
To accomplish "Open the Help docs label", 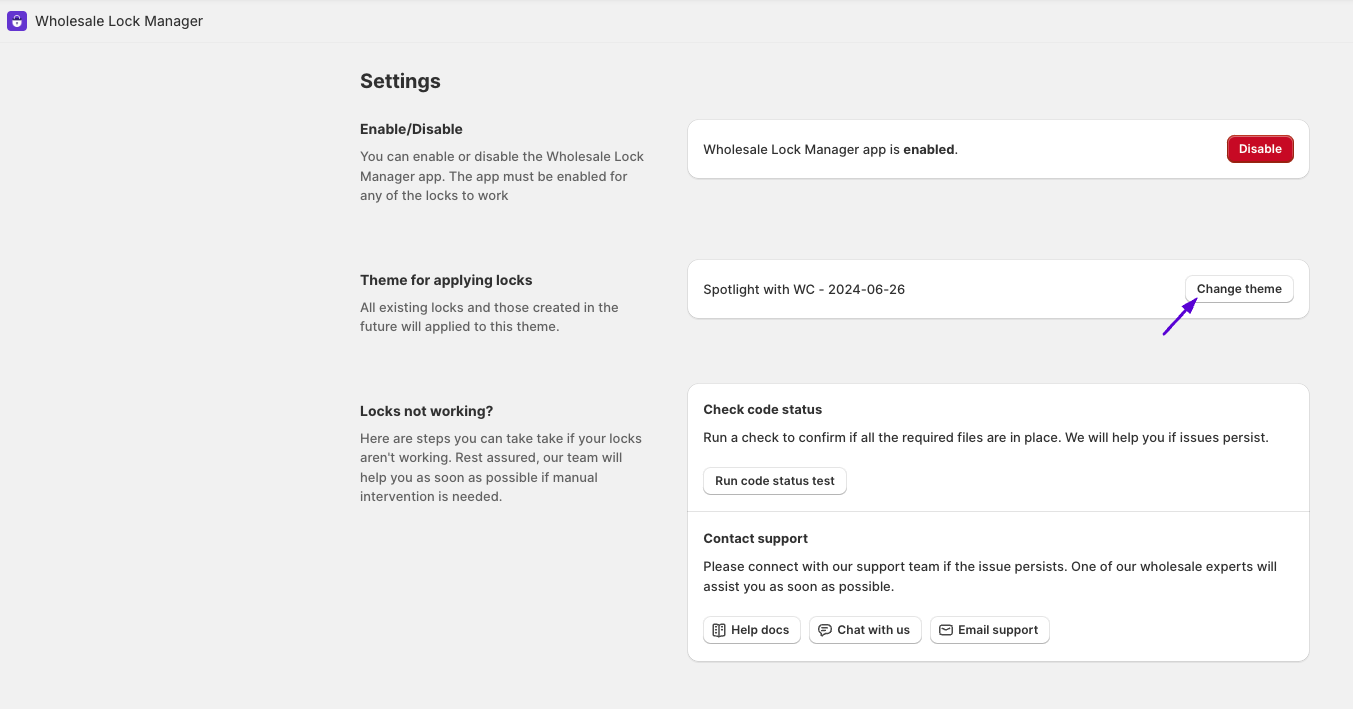I will (760, 630).
